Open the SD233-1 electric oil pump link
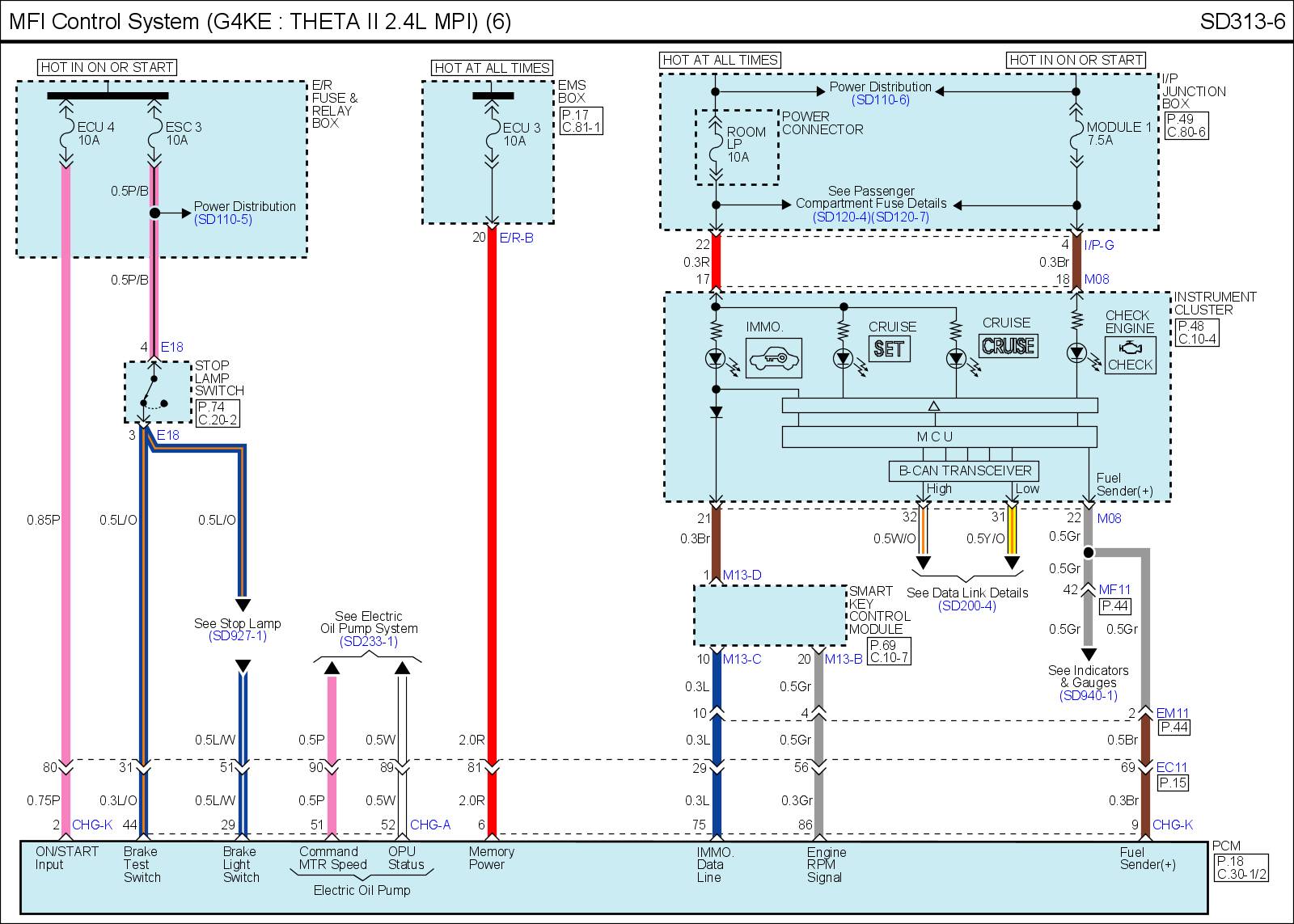The image size is (1294, 924). [x=369, y=642]
